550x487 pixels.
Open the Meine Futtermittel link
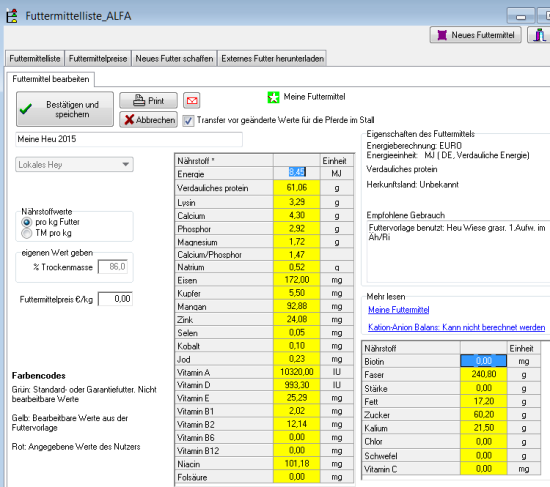click(398, 310)
